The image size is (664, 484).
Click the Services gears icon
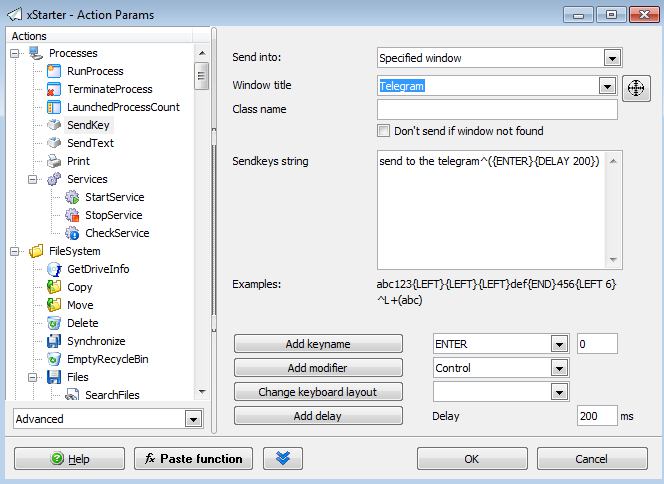(x=54, y=179)
